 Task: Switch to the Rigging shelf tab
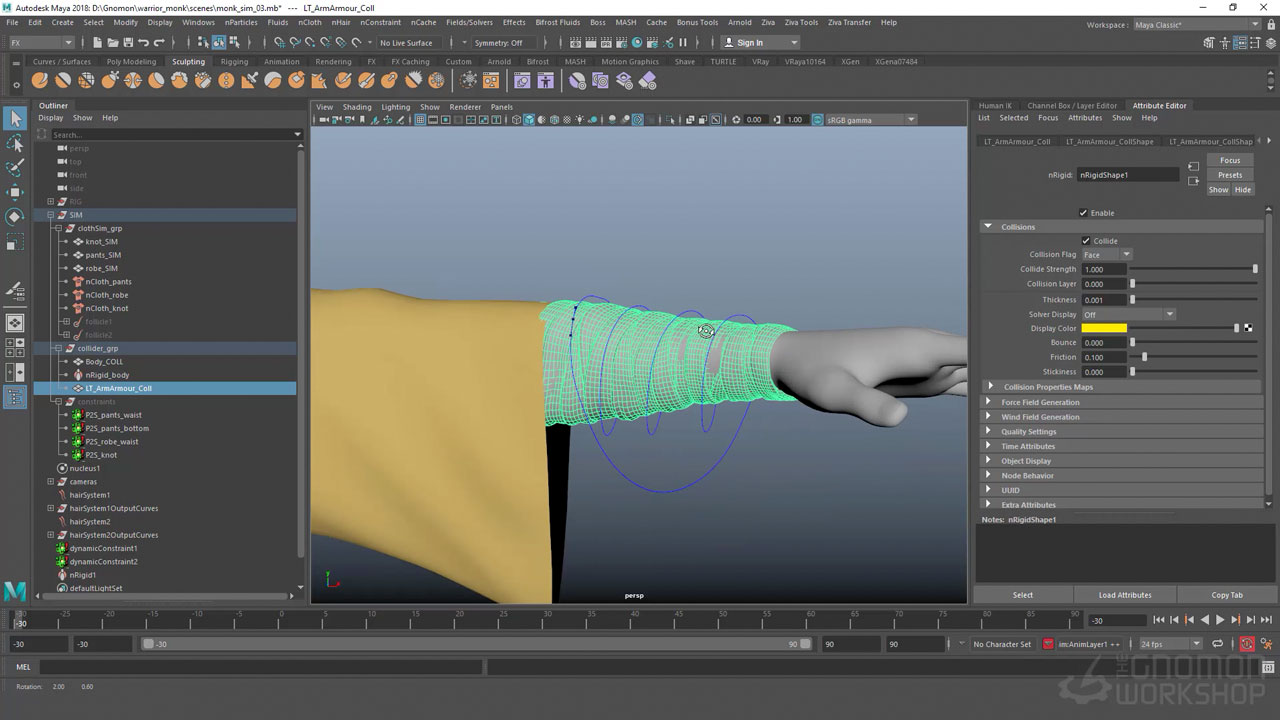[234, 62]
